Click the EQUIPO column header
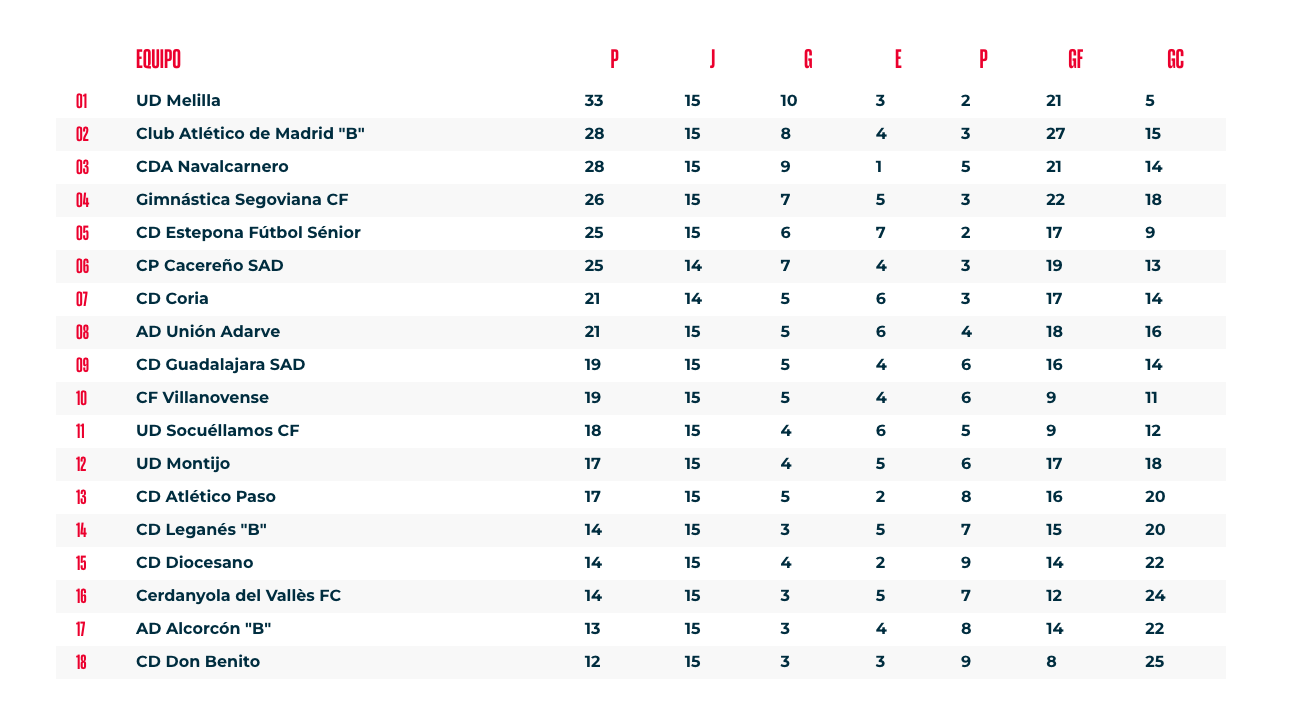Screen dimensions: 1299x711 pyautogui.click(x=158, y=59)
